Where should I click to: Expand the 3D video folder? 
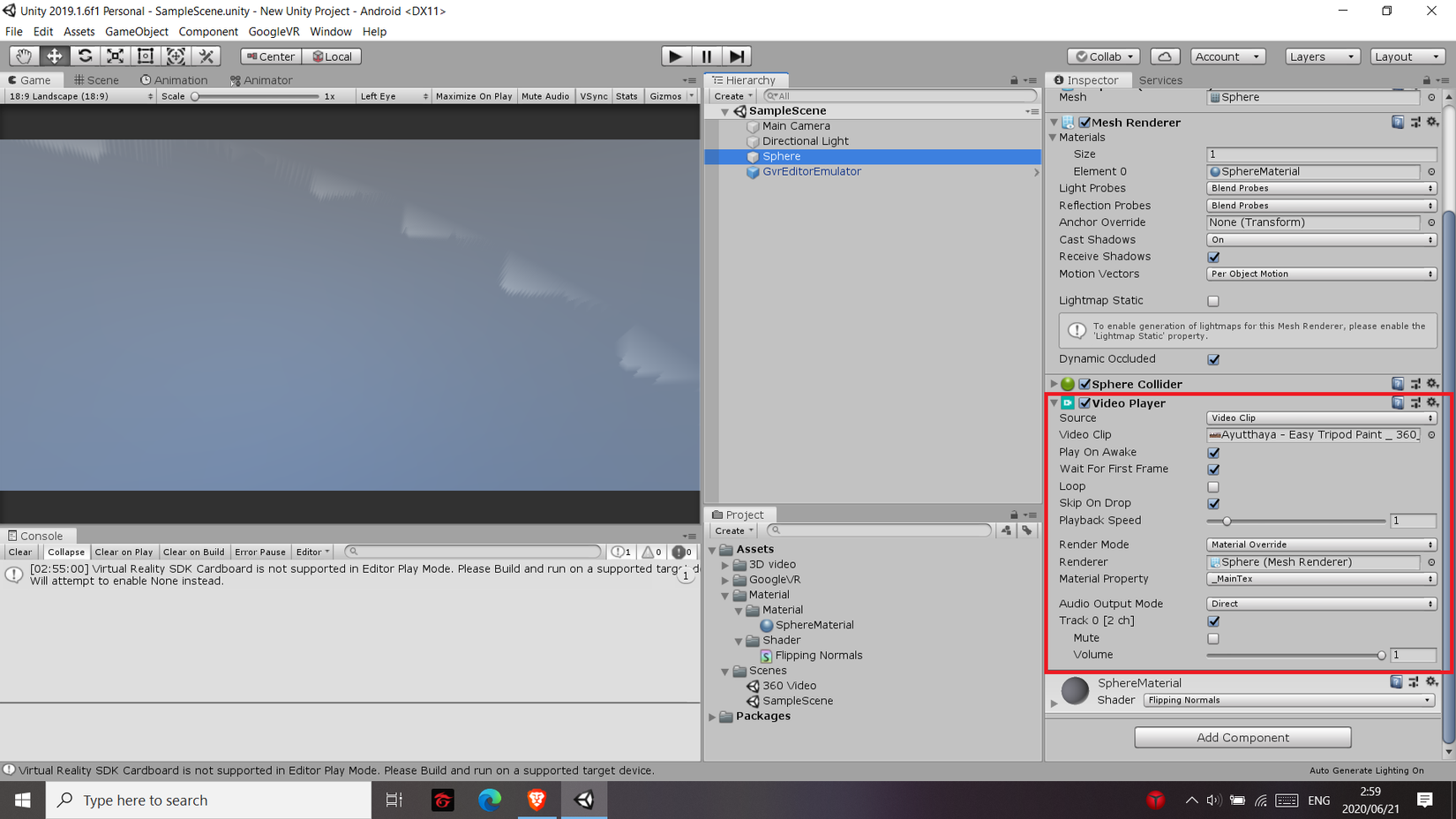point(725,565)
